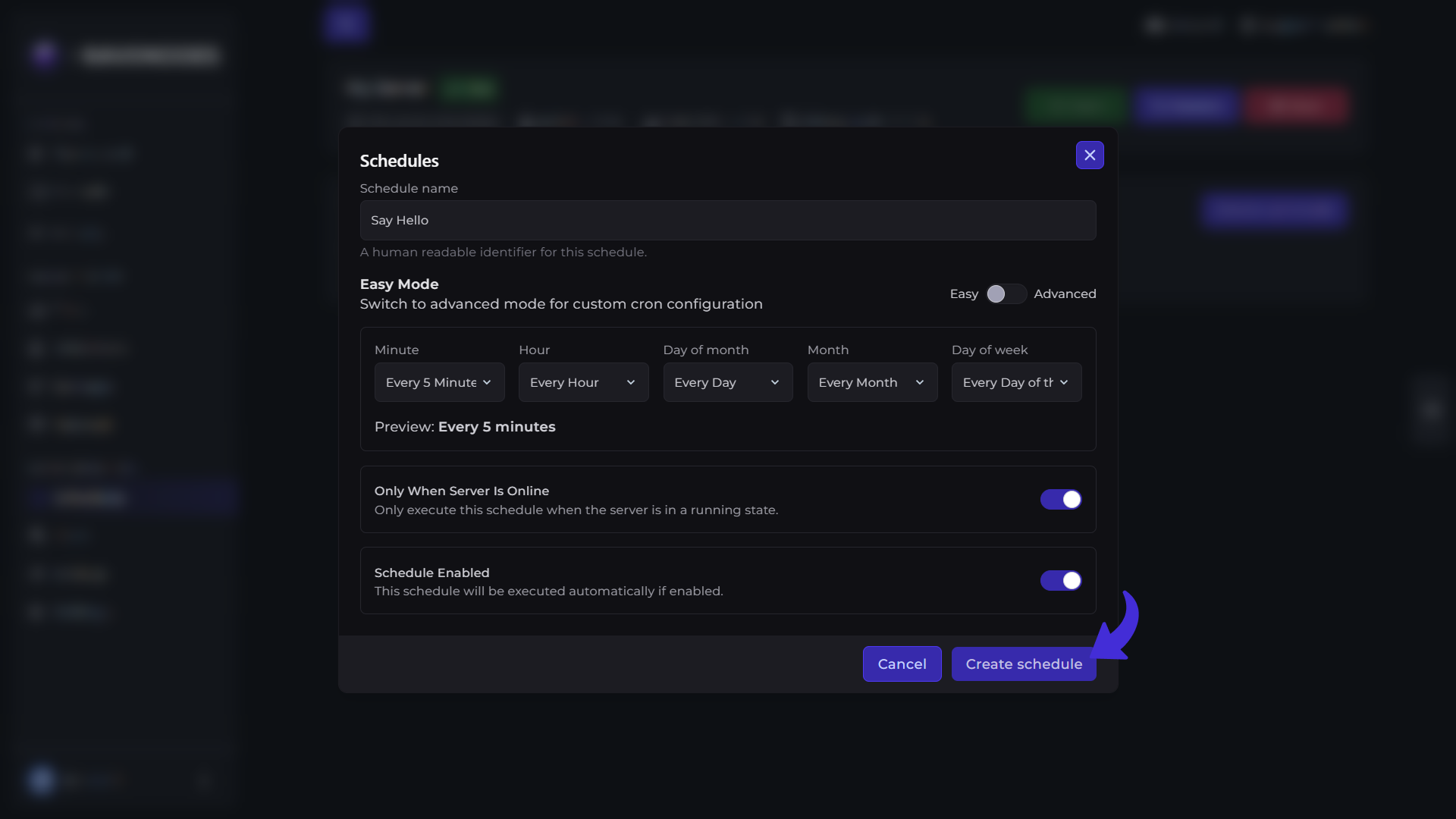The height and width of the screenshot is (819, 1456).
Task: Open the Minute dropdown
Action: (439, 382)
